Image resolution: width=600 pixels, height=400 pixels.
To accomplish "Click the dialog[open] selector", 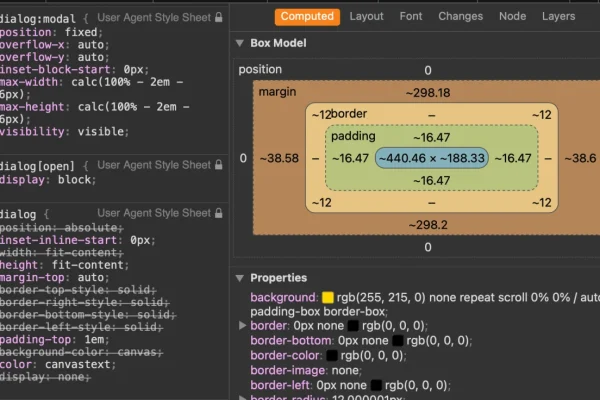I will click(x=37, y=166).
